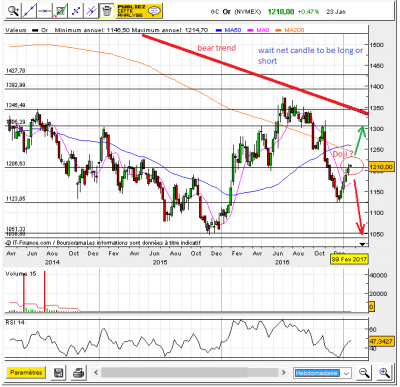
Task: Select the zoom magnifier tool in top toolbar
Action: click(x=13, y=11)
